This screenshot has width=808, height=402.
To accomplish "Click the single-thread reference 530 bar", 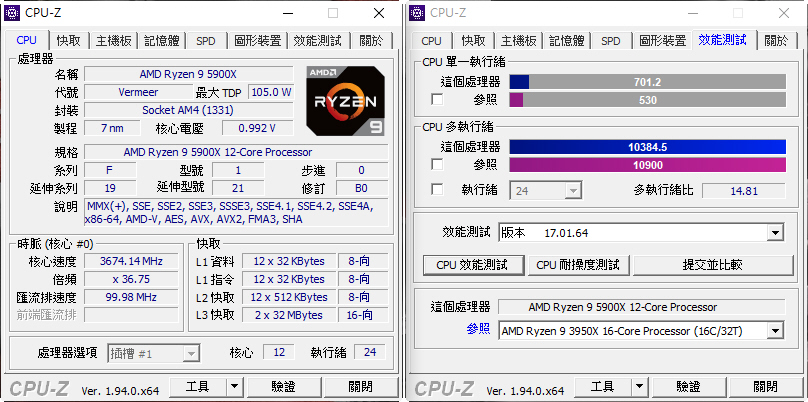I will coord(648,100).
